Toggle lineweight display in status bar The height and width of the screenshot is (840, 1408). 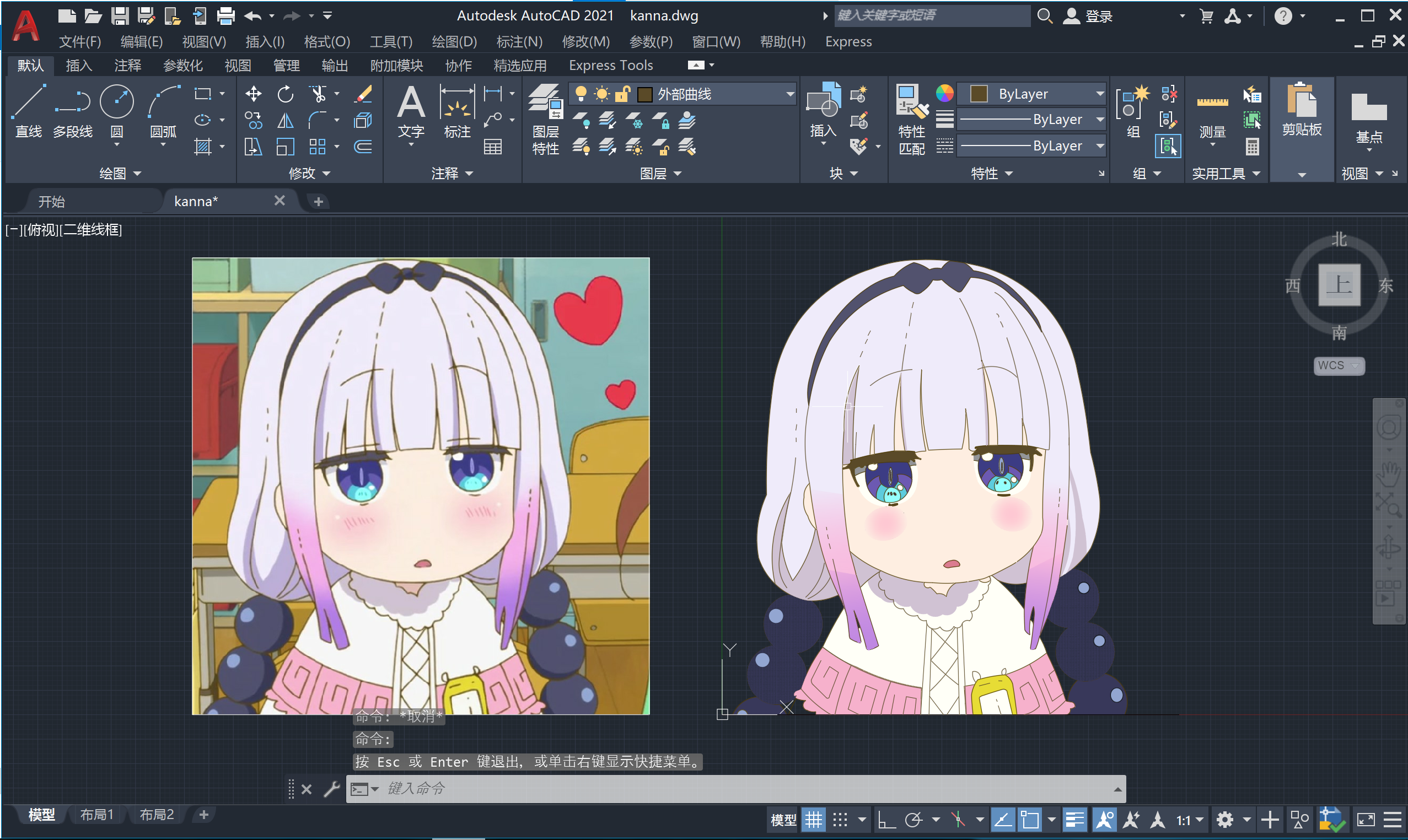tap(1074, 820)
